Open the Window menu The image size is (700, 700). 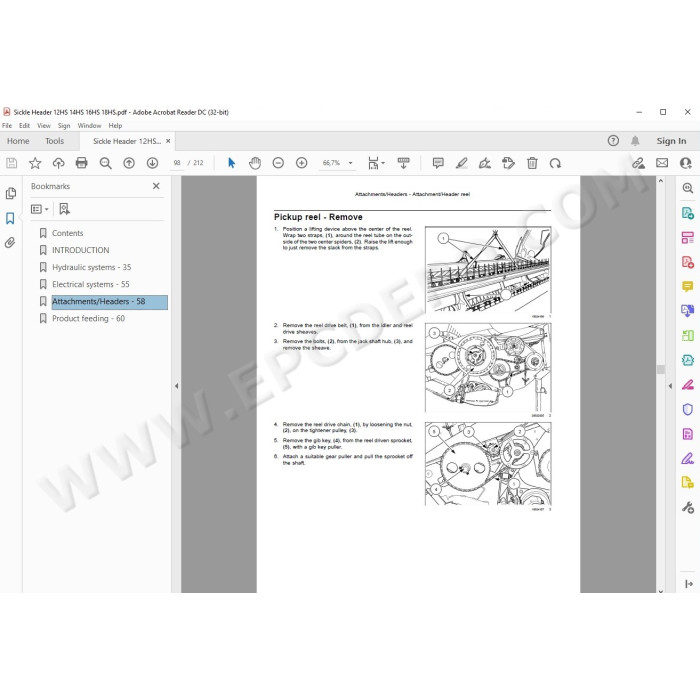(x=89, y=126)
